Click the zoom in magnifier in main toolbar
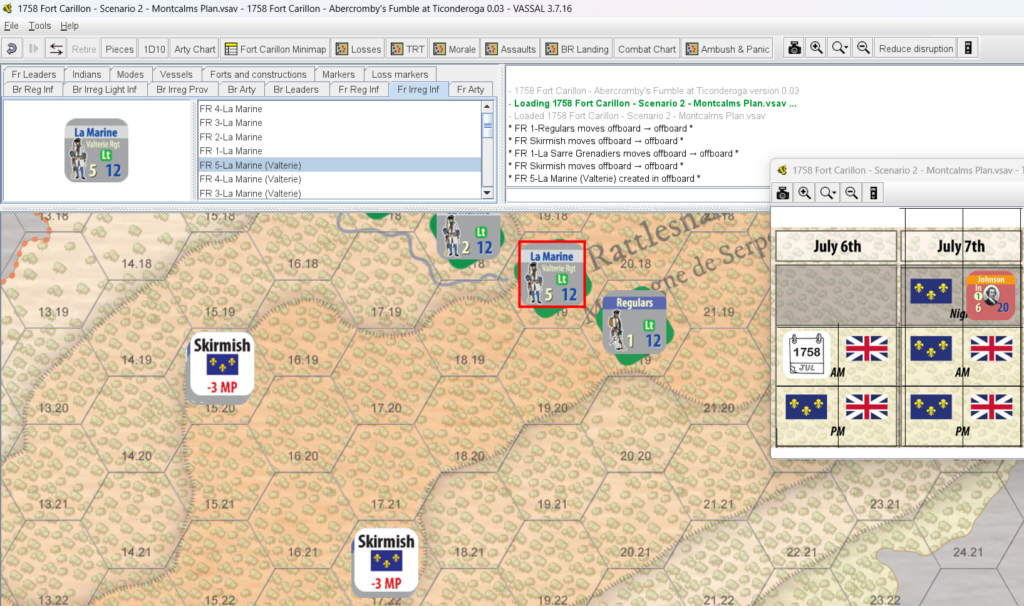Screen dimensions: 1024x606 816,48
